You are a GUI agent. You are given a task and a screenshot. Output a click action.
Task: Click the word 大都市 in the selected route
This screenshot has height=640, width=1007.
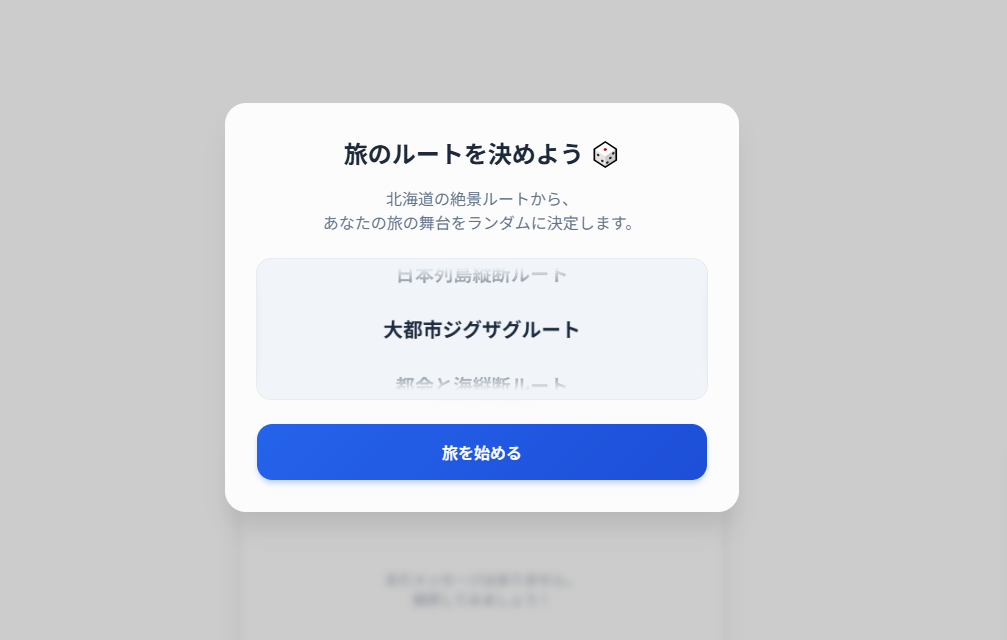[412, 330]
